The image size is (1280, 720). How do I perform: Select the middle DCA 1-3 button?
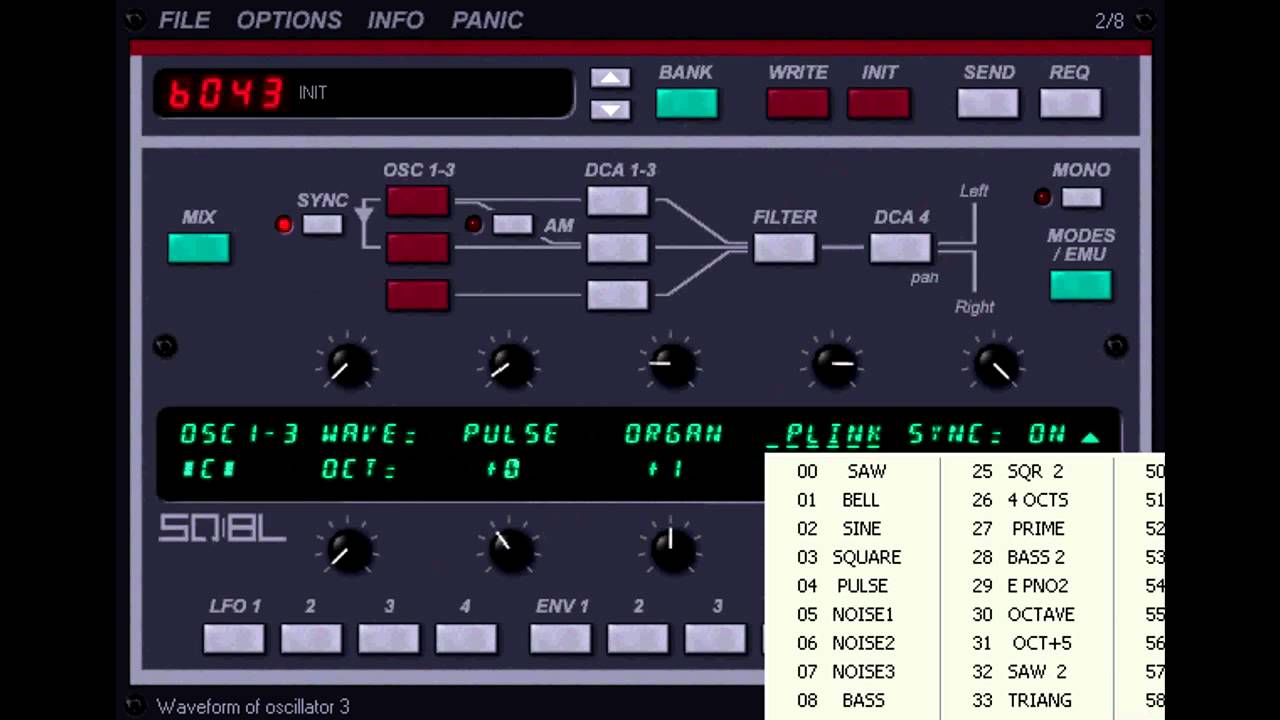(618, 248)
